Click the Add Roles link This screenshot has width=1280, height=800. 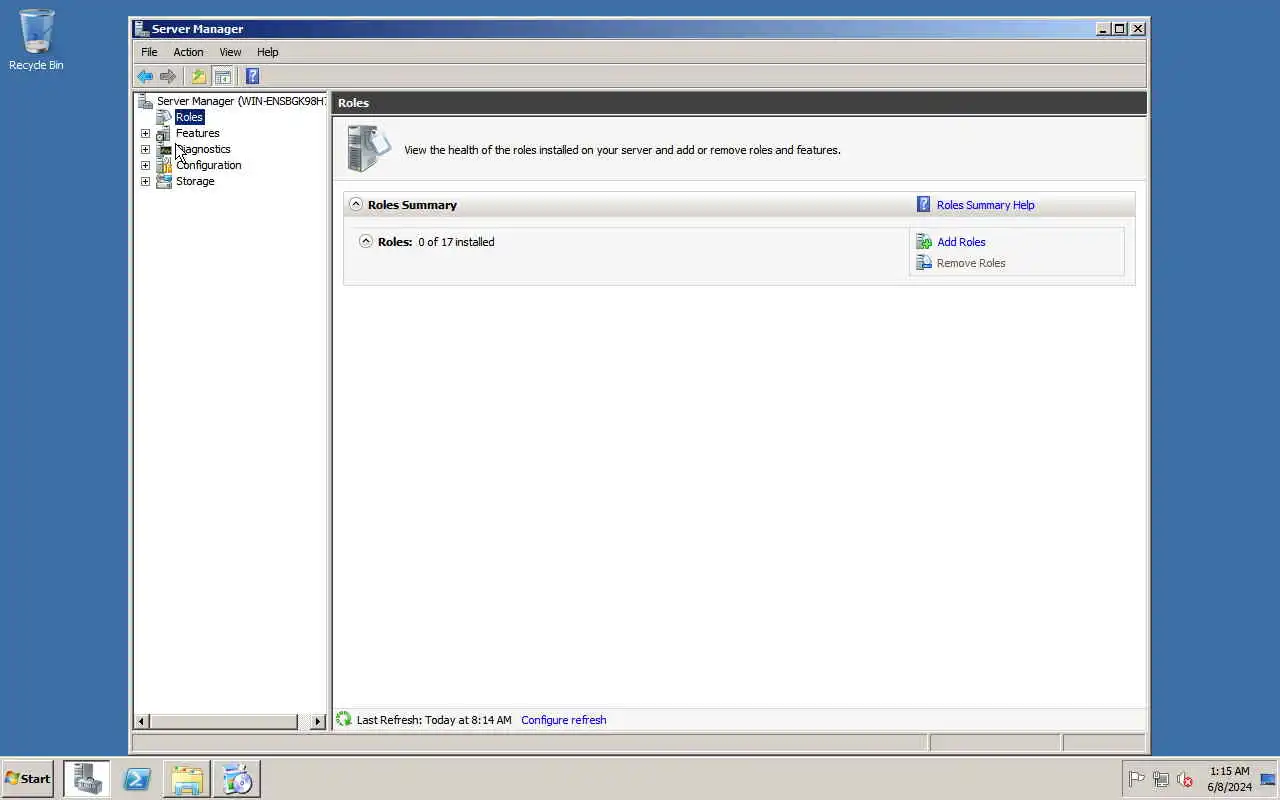pyautogui.click(x=961, y=242)
